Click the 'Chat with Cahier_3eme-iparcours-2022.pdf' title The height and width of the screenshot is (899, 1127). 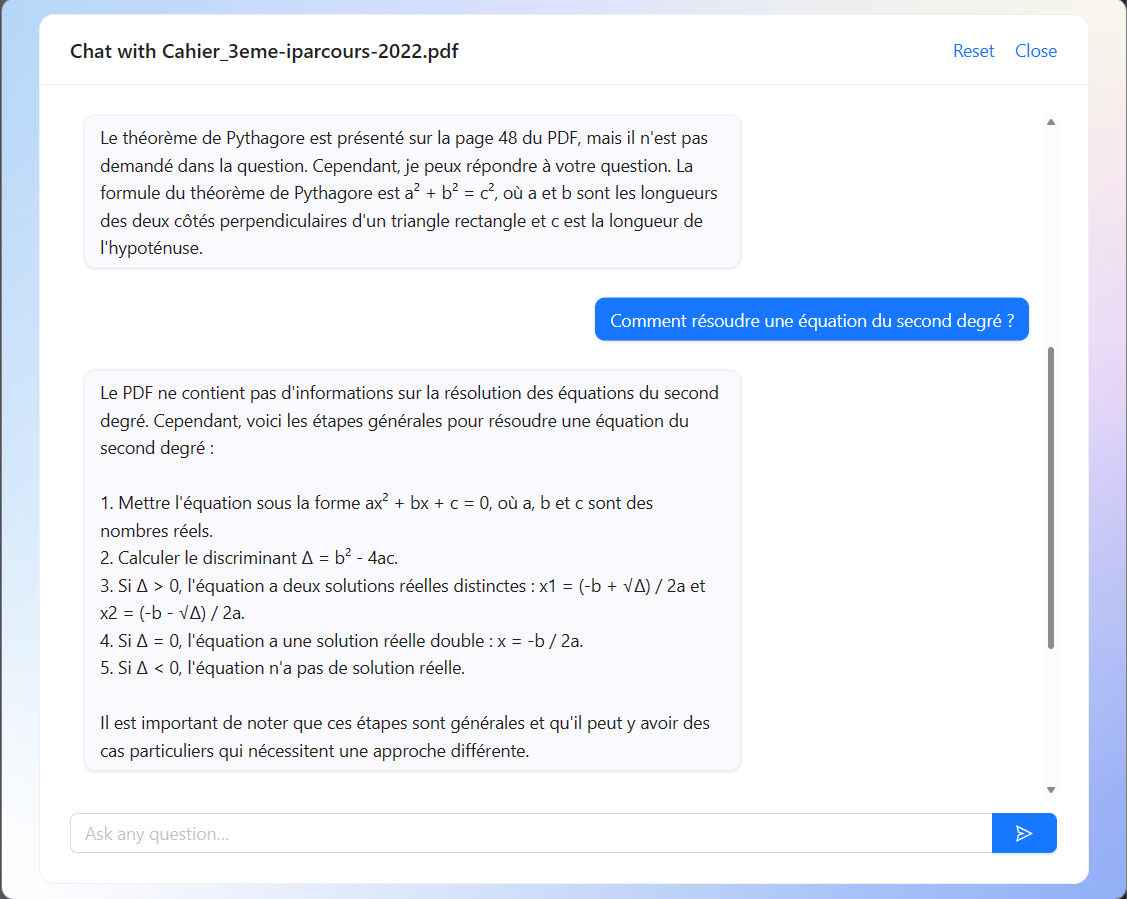[x=264, y=51]
